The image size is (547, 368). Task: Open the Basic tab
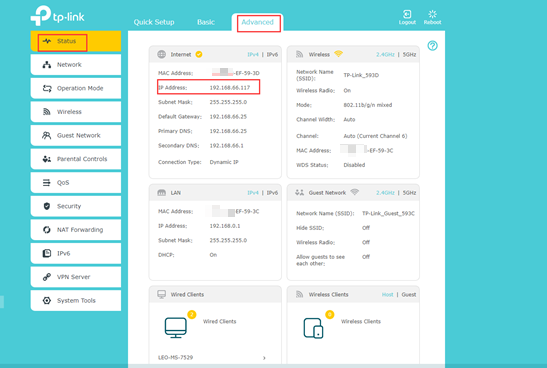click(x=206, y=22)
